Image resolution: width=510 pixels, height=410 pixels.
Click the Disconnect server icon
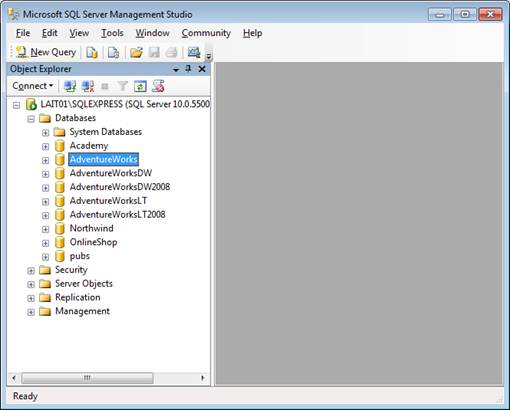pos(88,86)
